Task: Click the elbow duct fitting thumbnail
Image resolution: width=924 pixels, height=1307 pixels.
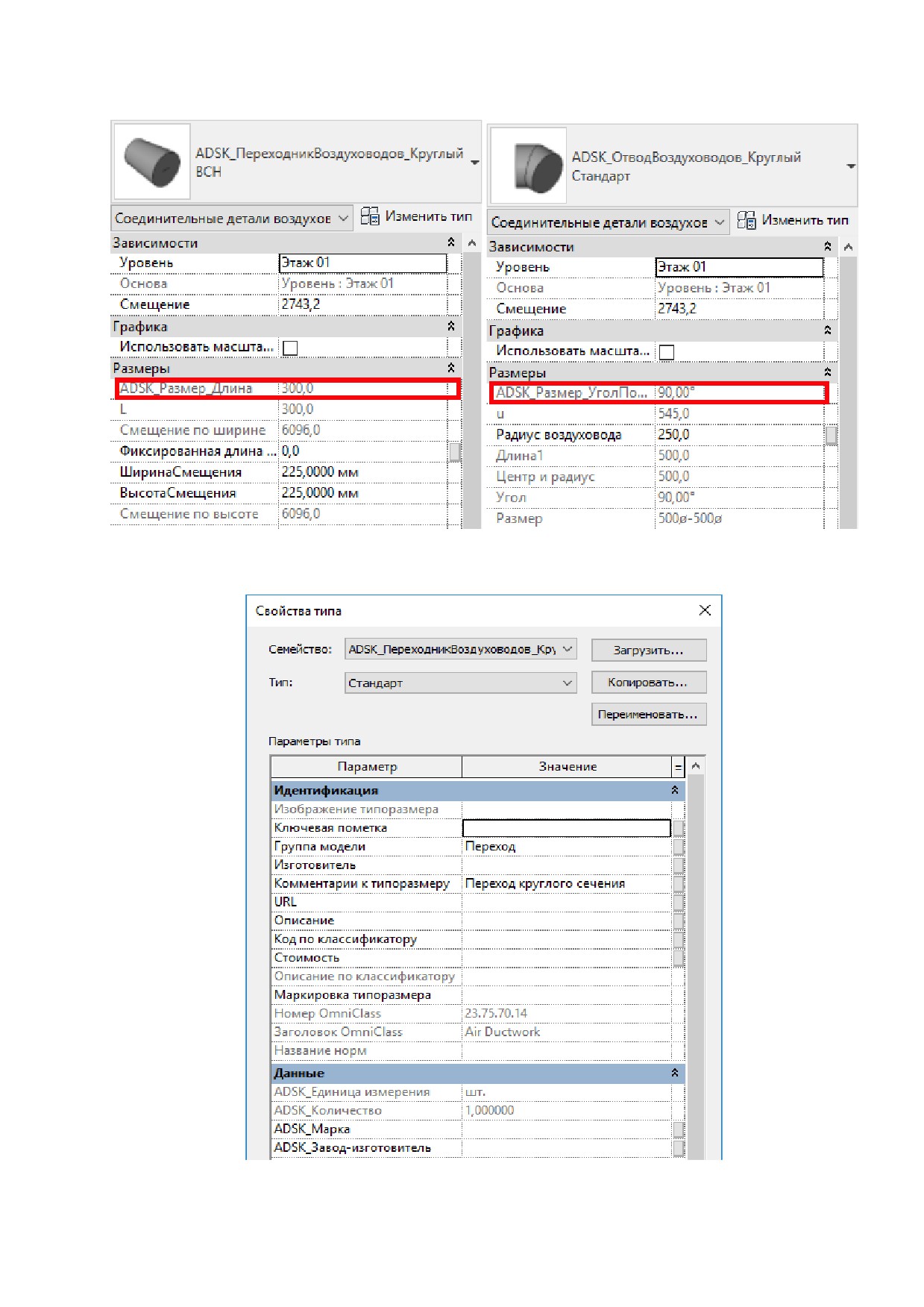Action: click(x=529, y=166)
